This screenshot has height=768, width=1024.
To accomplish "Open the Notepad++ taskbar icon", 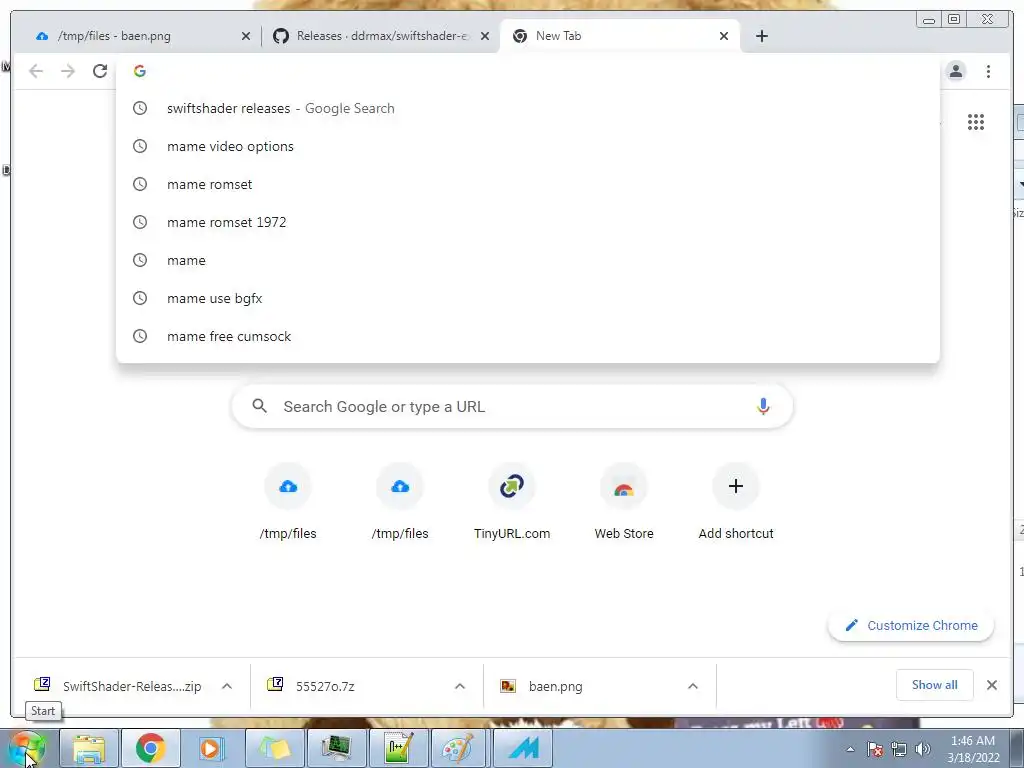I will pyautogui.click(x=398, y=748).
